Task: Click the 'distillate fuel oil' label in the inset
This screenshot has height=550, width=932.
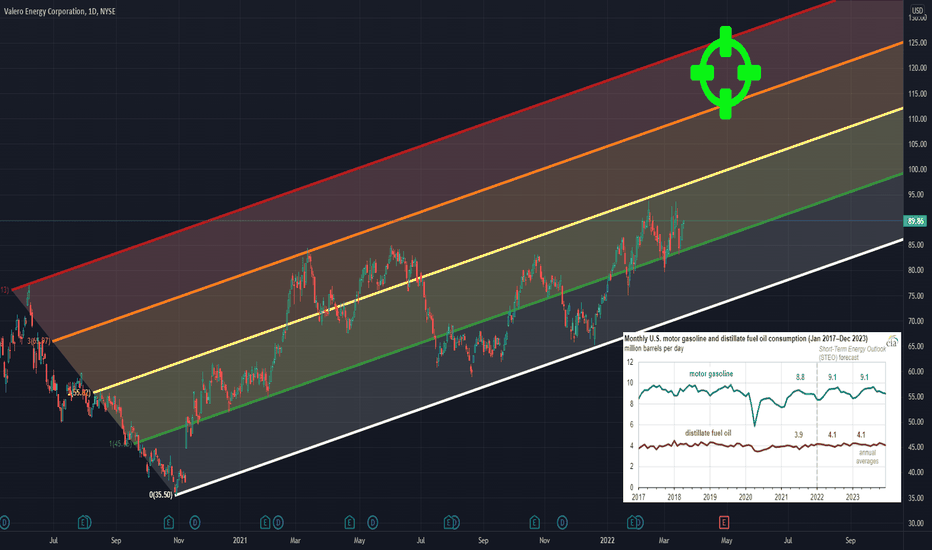Action: click(708, 433)
